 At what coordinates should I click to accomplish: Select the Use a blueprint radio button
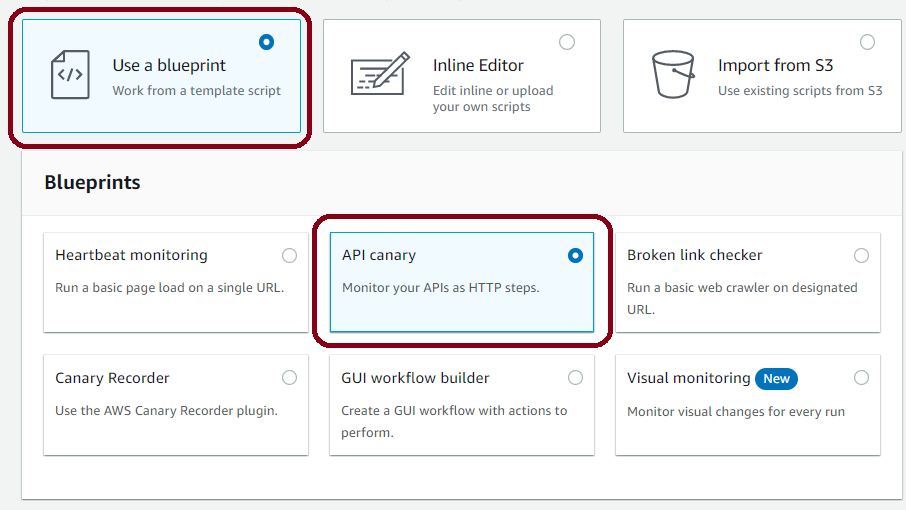pos(266,42)
